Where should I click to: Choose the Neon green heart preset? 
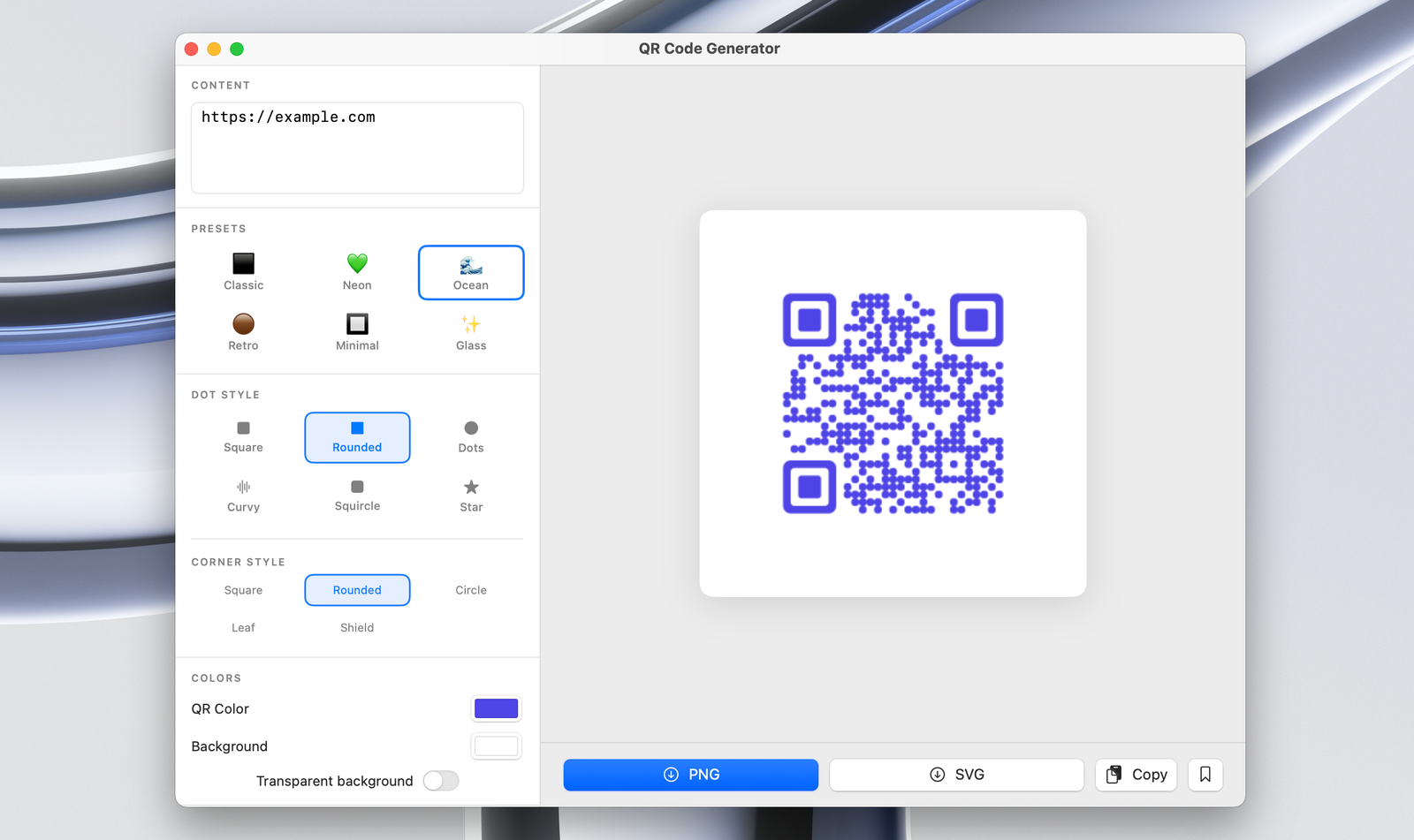357,264
